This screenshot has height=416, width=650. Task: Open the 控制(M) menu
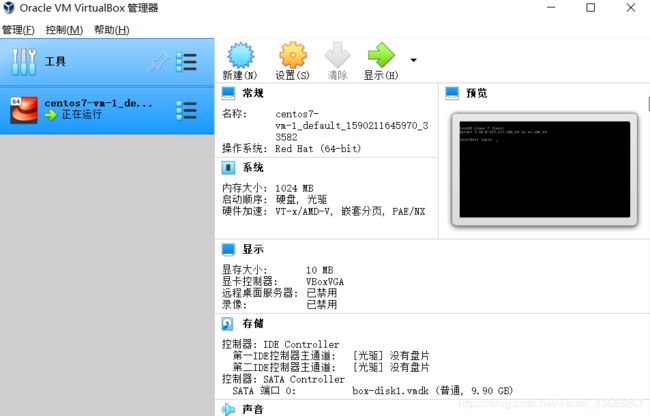pyautogui.click(x=64, y=30)
